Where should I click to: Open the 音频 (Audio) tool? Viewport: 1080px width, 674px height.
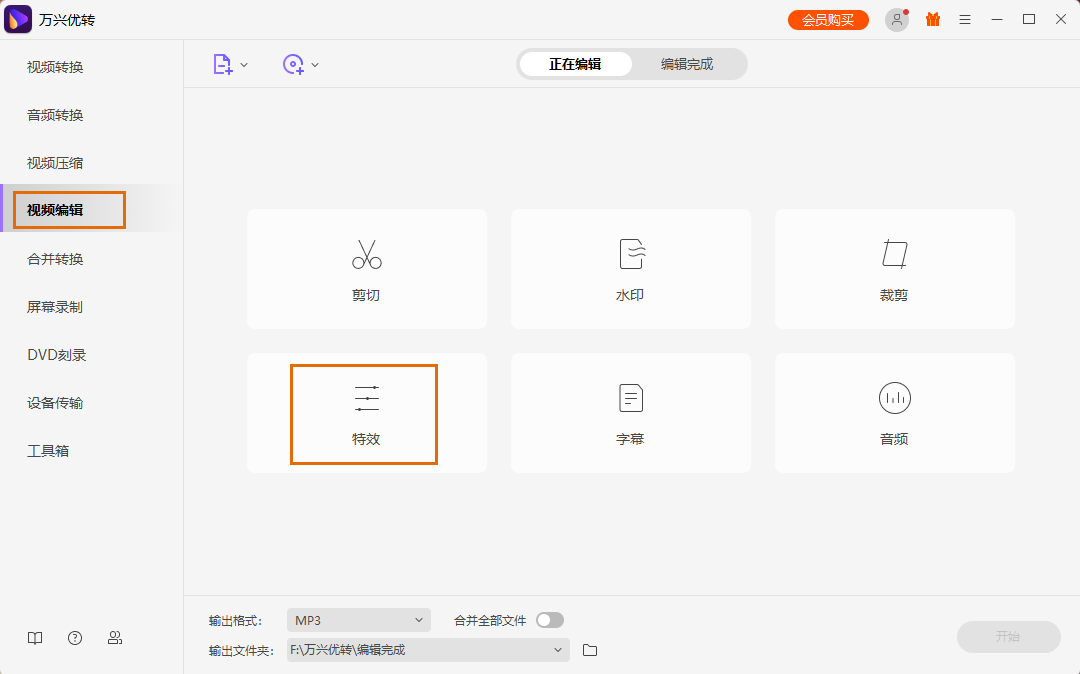[x=893, y=413]
